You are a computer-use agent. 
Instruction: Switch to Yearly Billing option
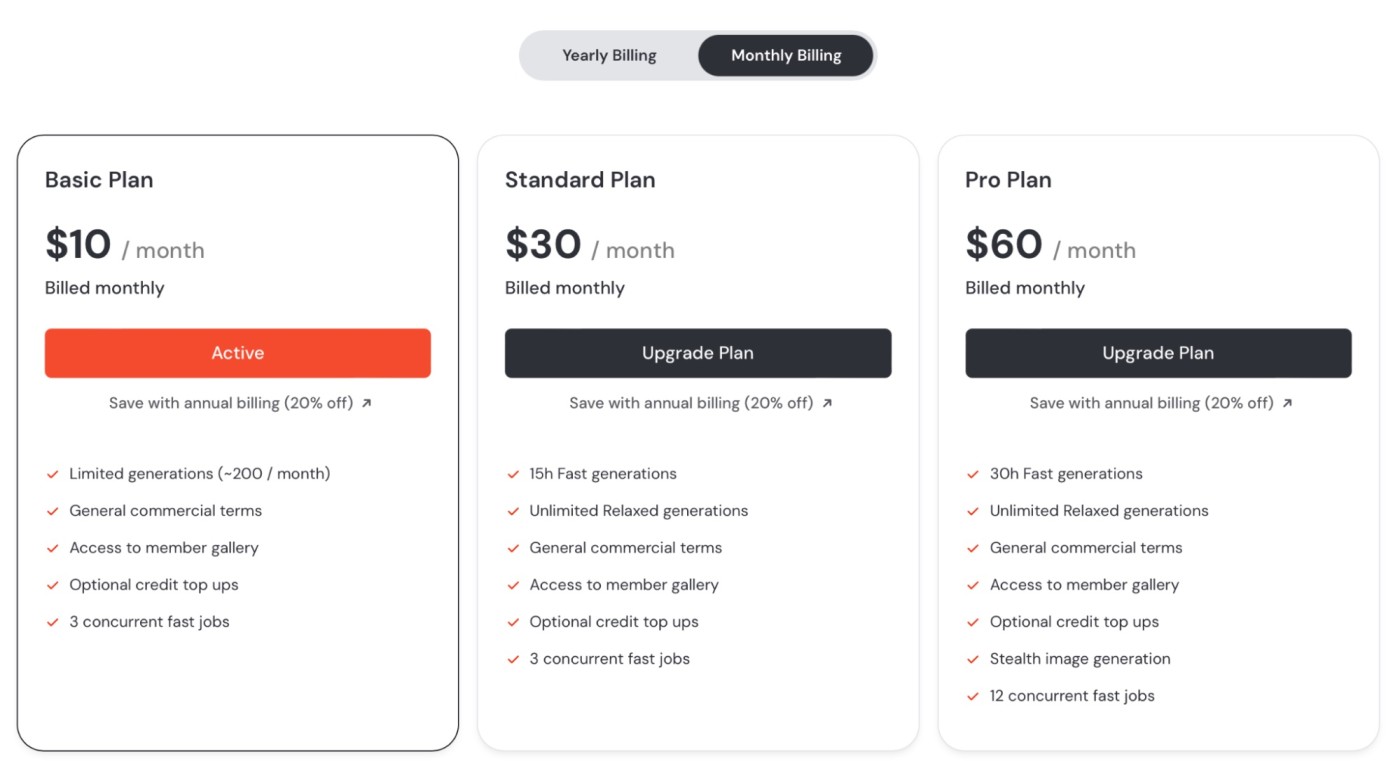(609, 55)
